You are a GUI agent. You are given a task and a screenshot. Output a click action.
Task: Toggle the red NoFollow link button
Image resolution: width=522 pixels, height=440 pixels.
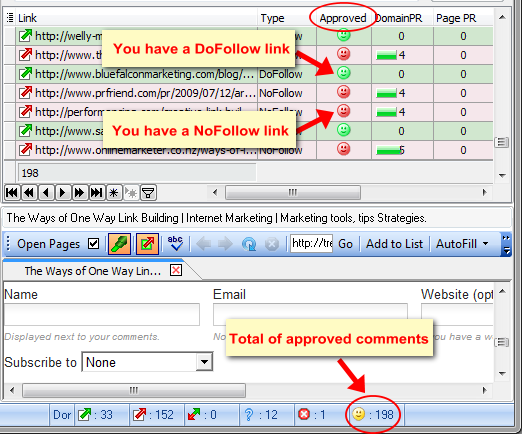(147, 244)
